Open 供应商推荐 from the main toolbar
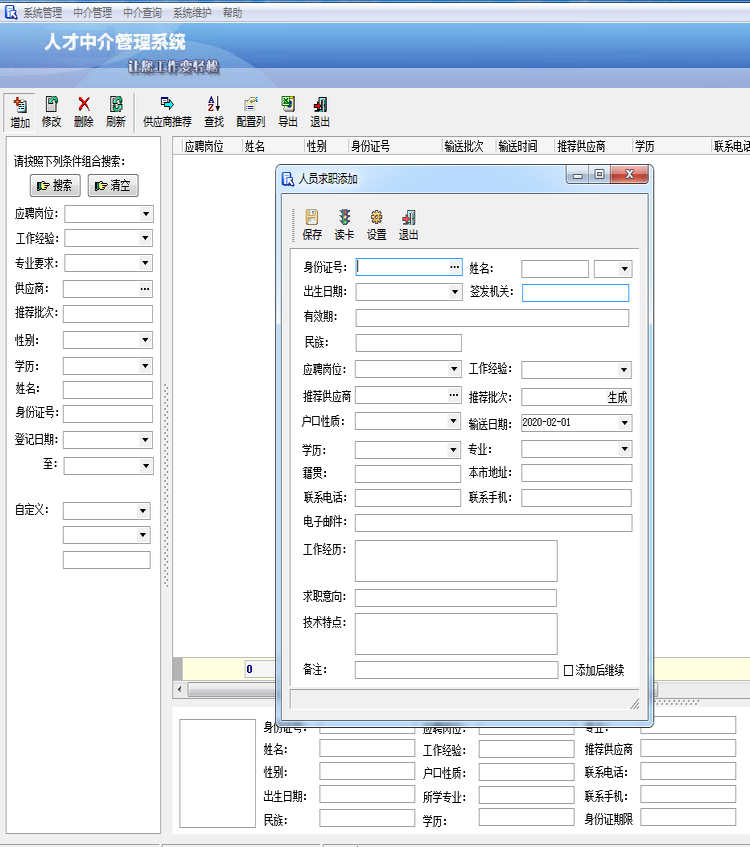 [167, 112]
